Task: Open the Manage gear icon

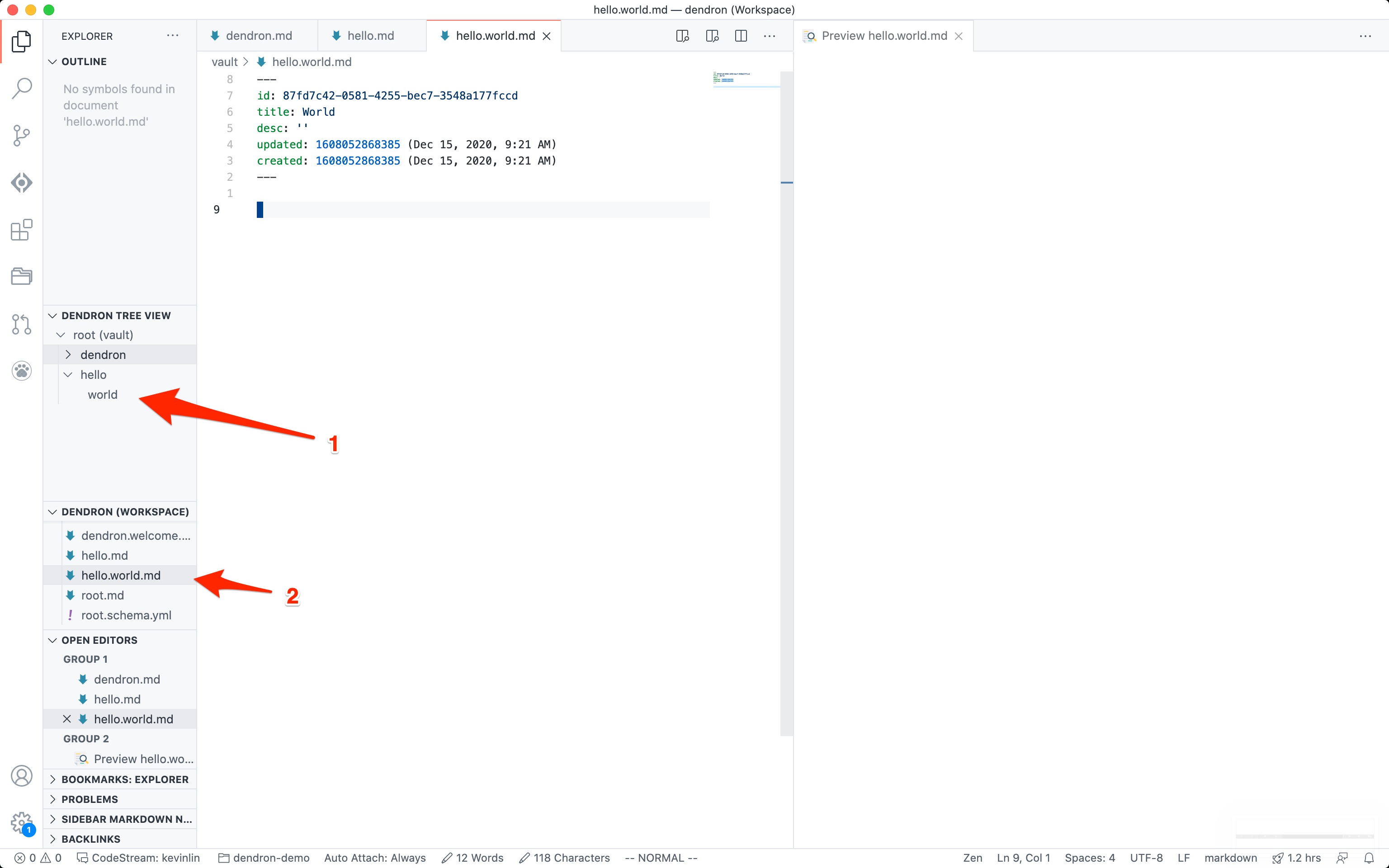Action: pos(21,823)
